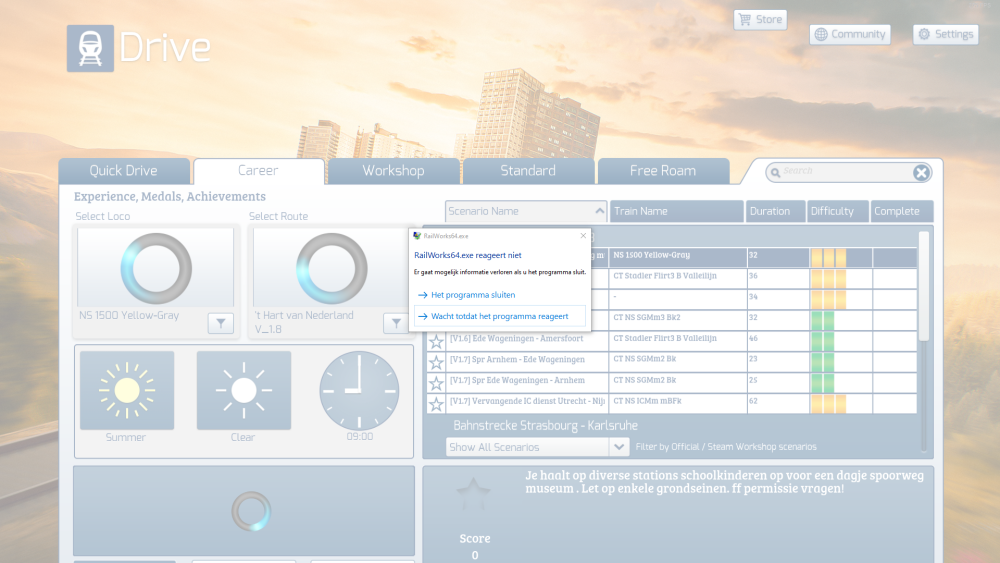Viewport: 1000px width, 563px height.
Task: Toggle favorite star for Vervangende IC dienst Utrecht
Action: [x=436, y=404]
